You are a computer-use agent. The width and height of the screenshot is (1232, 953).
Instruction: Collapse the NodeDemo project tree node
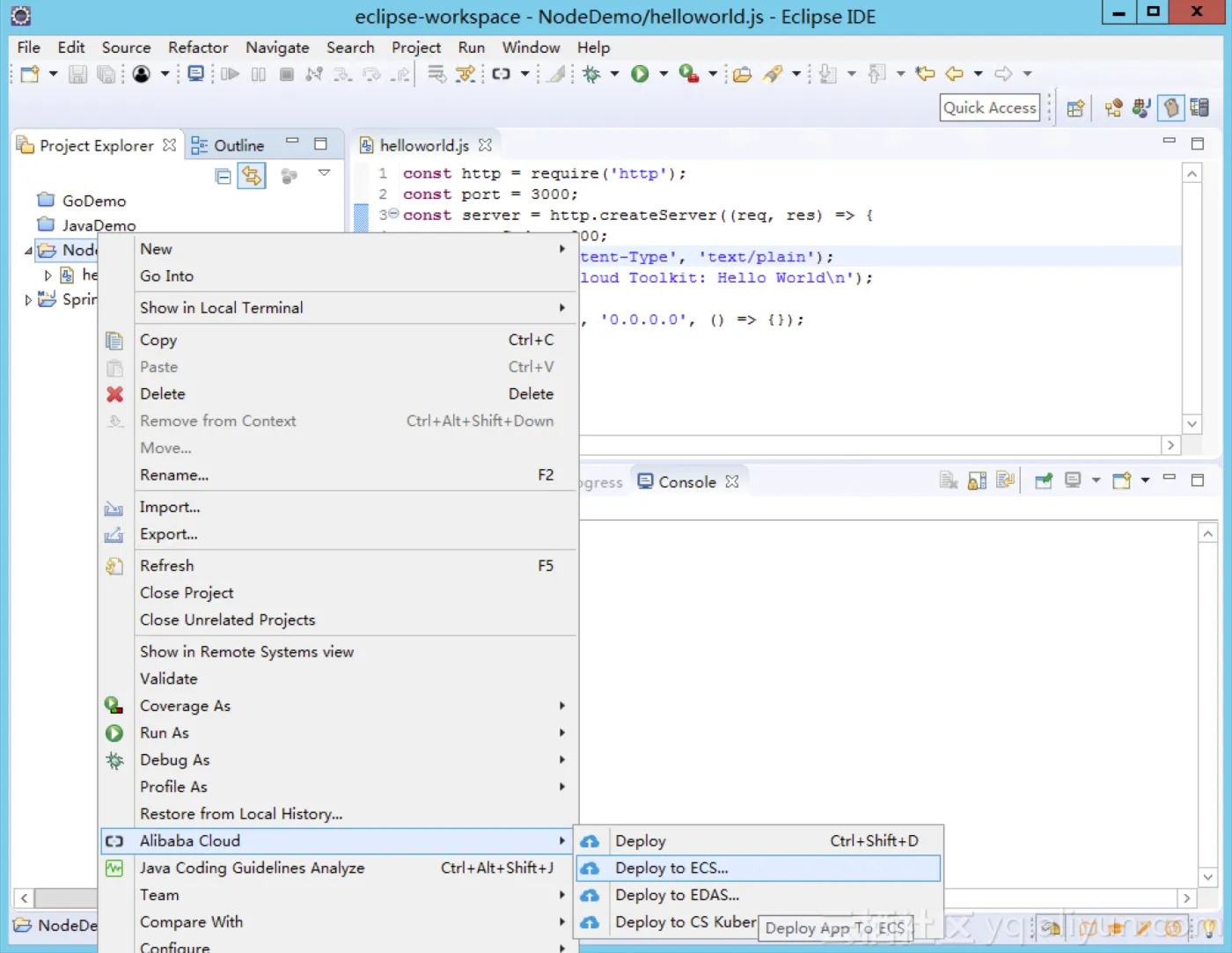(x=28, y=251)
